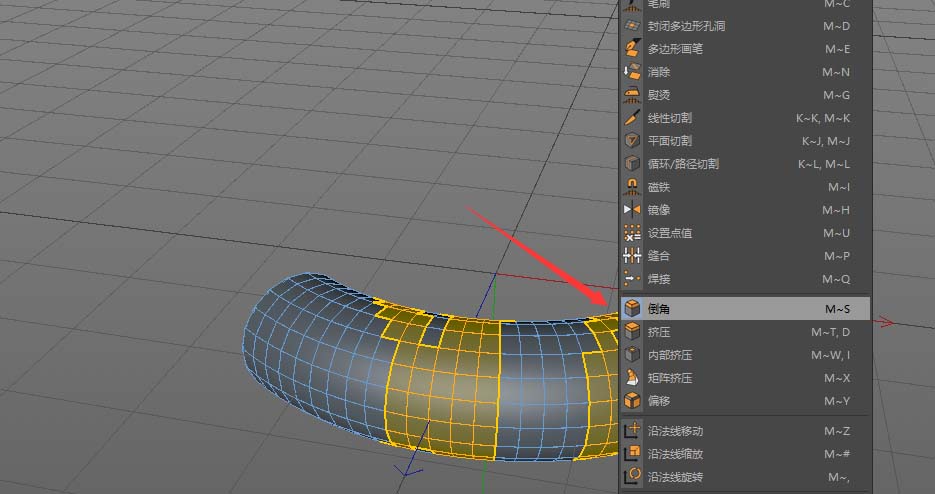This screenshot has width=935, height=494.
Task: Click the 平面切割 plane cut icon
Action: tap(632, 141)
